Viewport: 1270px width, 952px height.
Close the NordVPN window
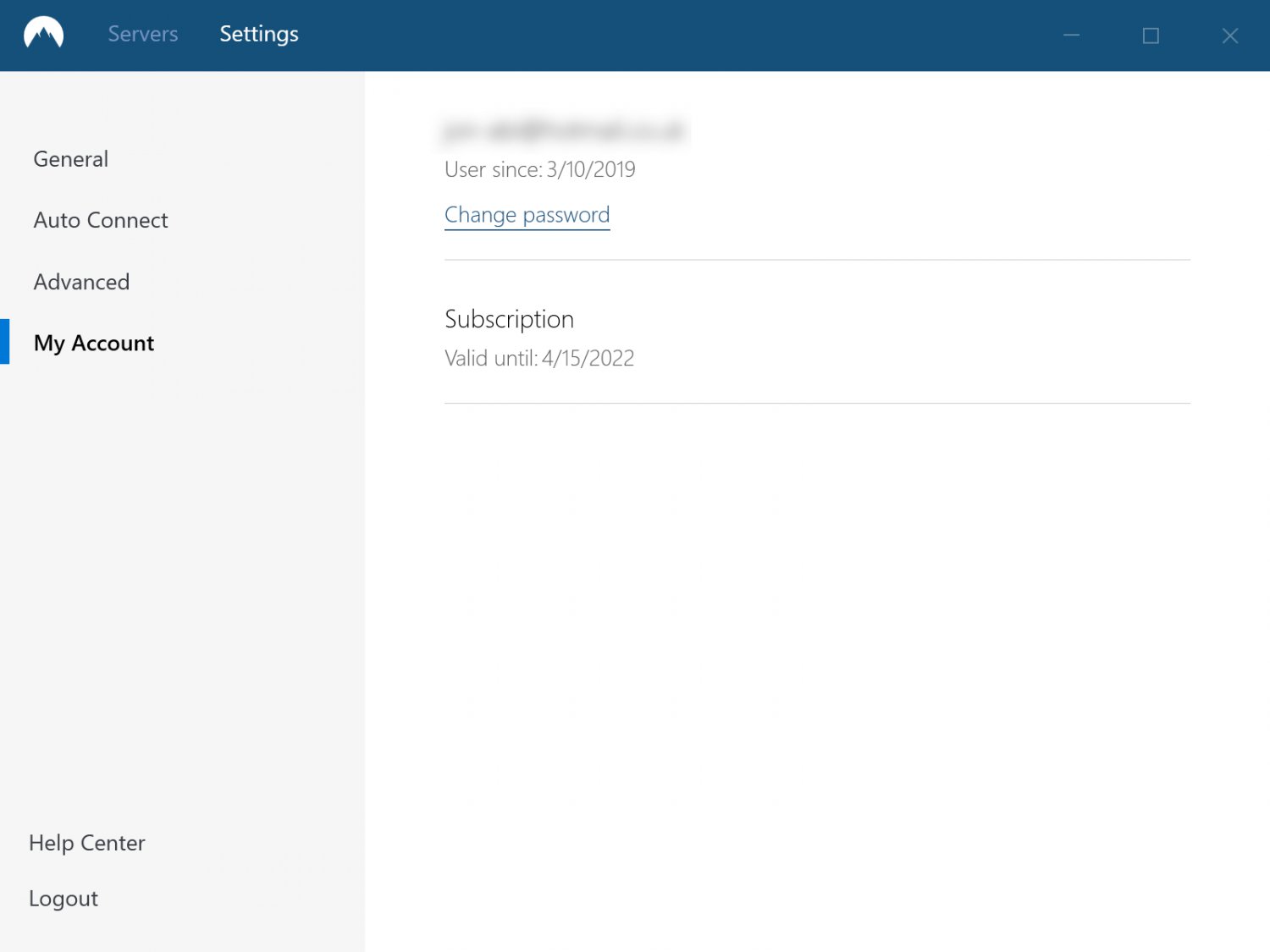[1229, 36]
